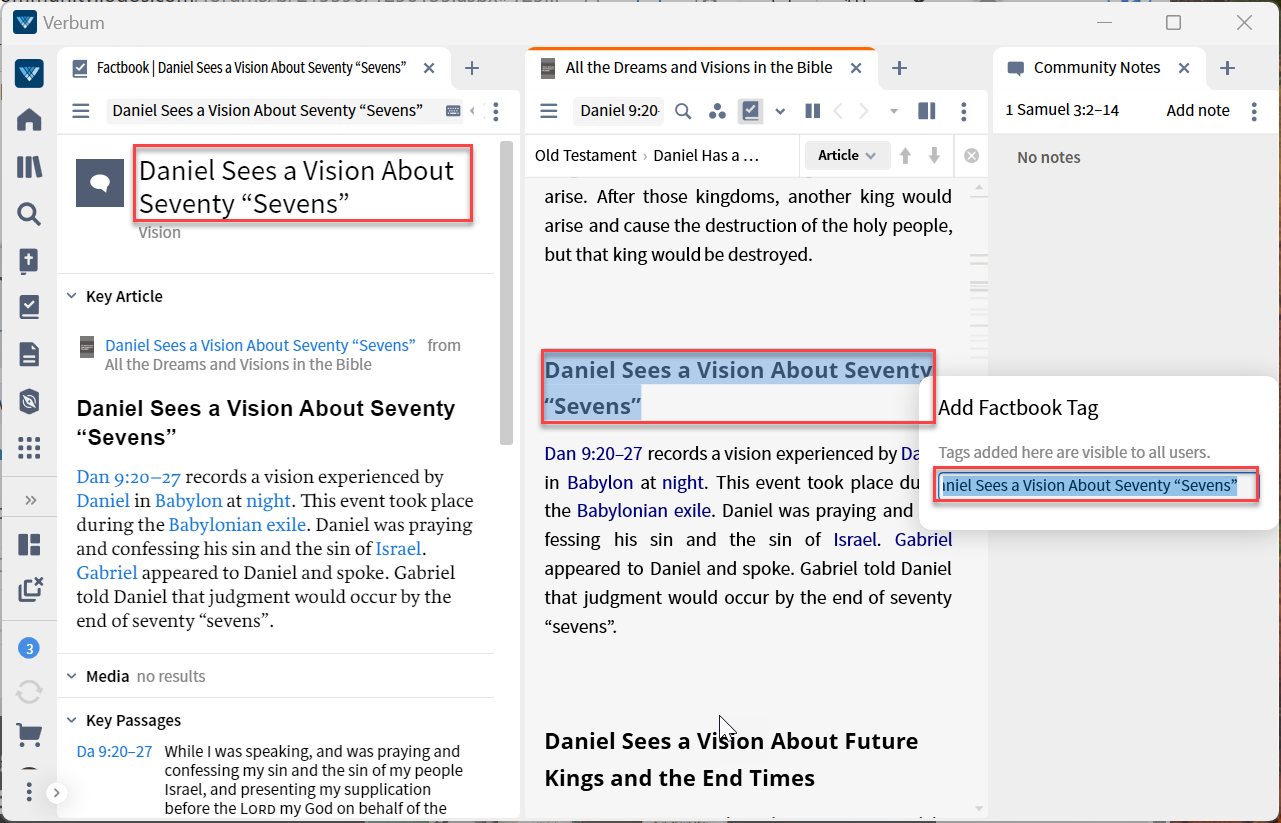Open the Library shelves icon in sidebar

coord(29,167)
